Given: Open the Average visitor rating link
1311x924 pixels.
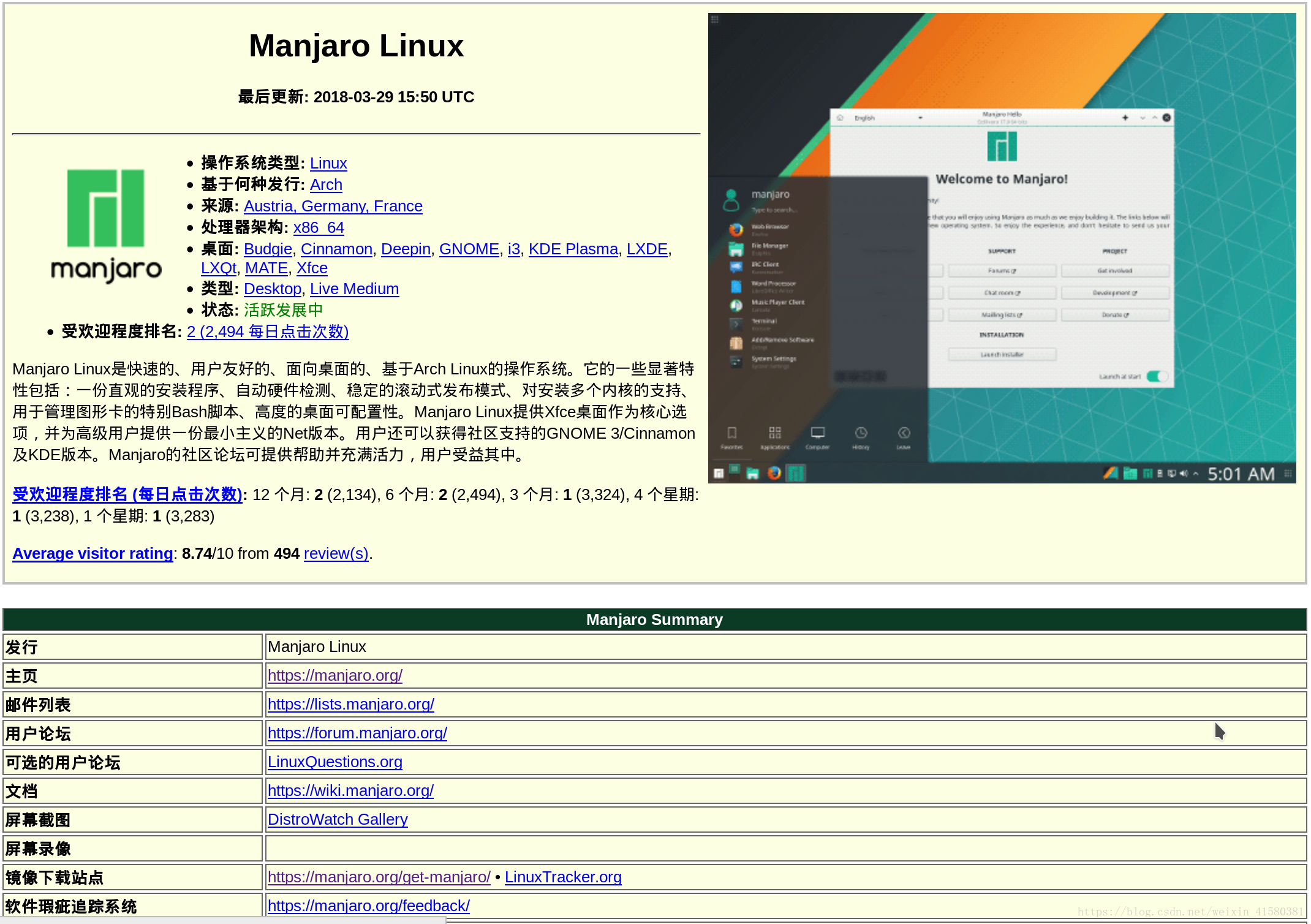Looking at the screenshot, I should (x=93, y=553).
